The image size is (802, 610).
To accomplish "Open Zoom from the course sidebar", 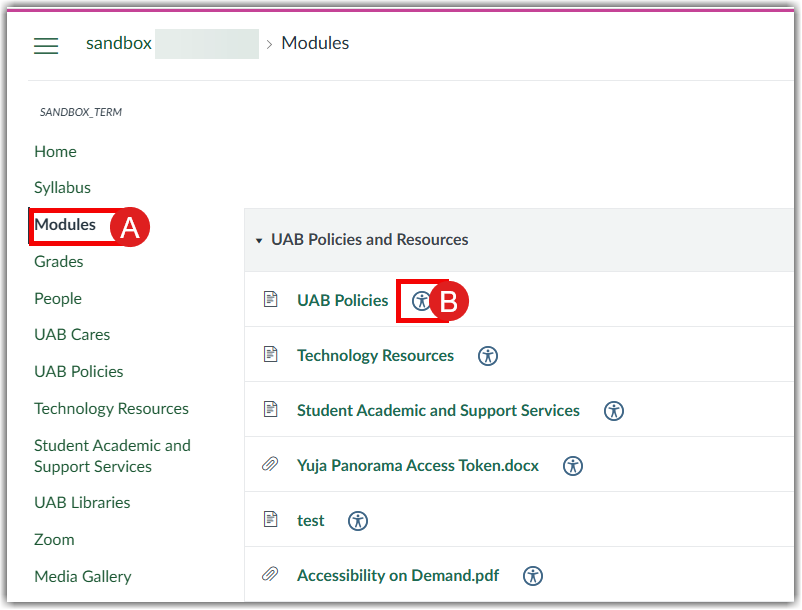I will 54,540.
